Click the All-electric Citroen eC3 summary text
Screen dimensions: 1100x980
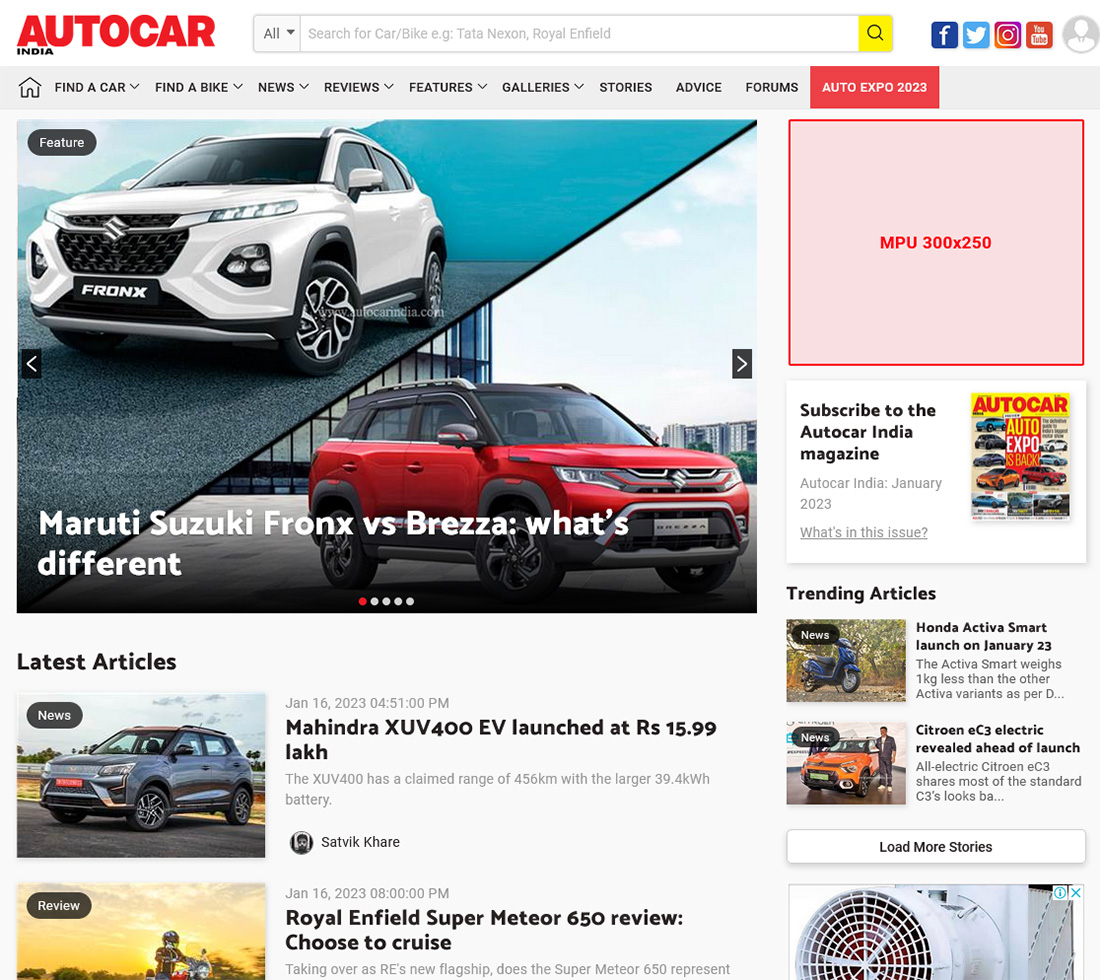click(x=998, y=781)
